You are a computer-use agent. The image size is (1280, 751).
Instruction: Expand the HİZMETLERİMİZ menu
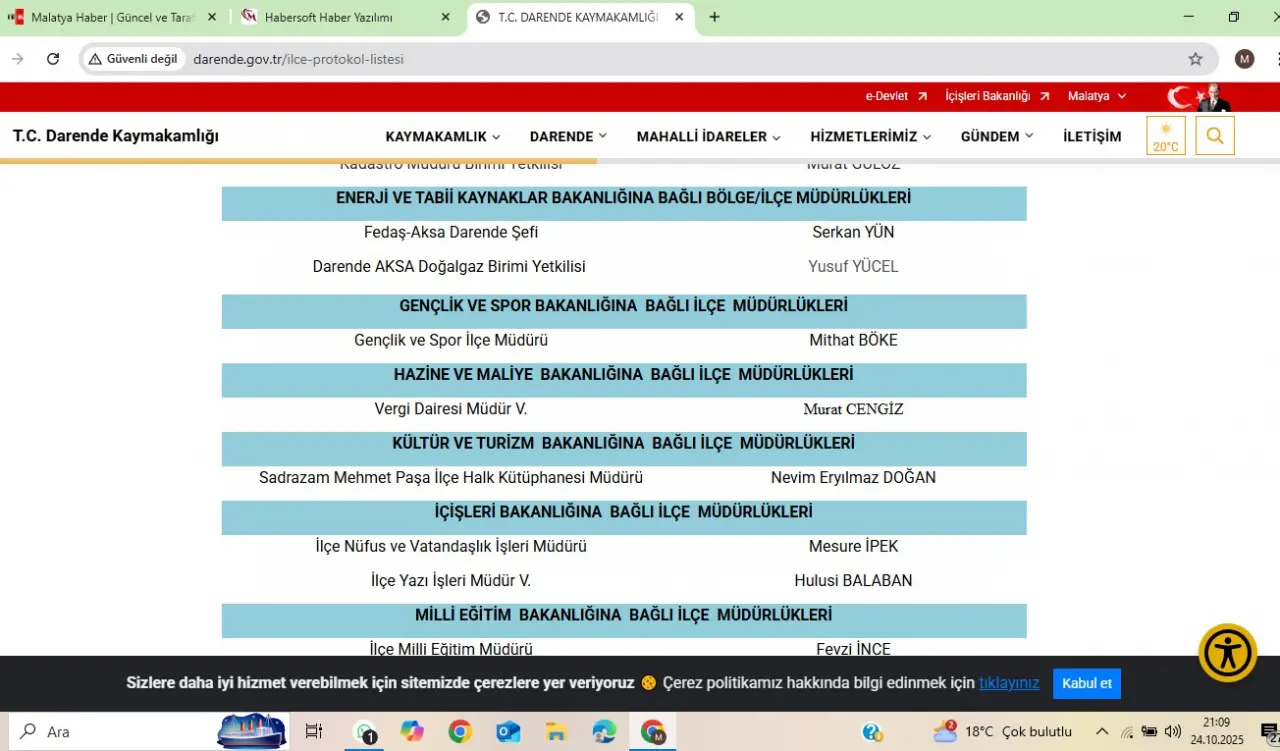870,137
